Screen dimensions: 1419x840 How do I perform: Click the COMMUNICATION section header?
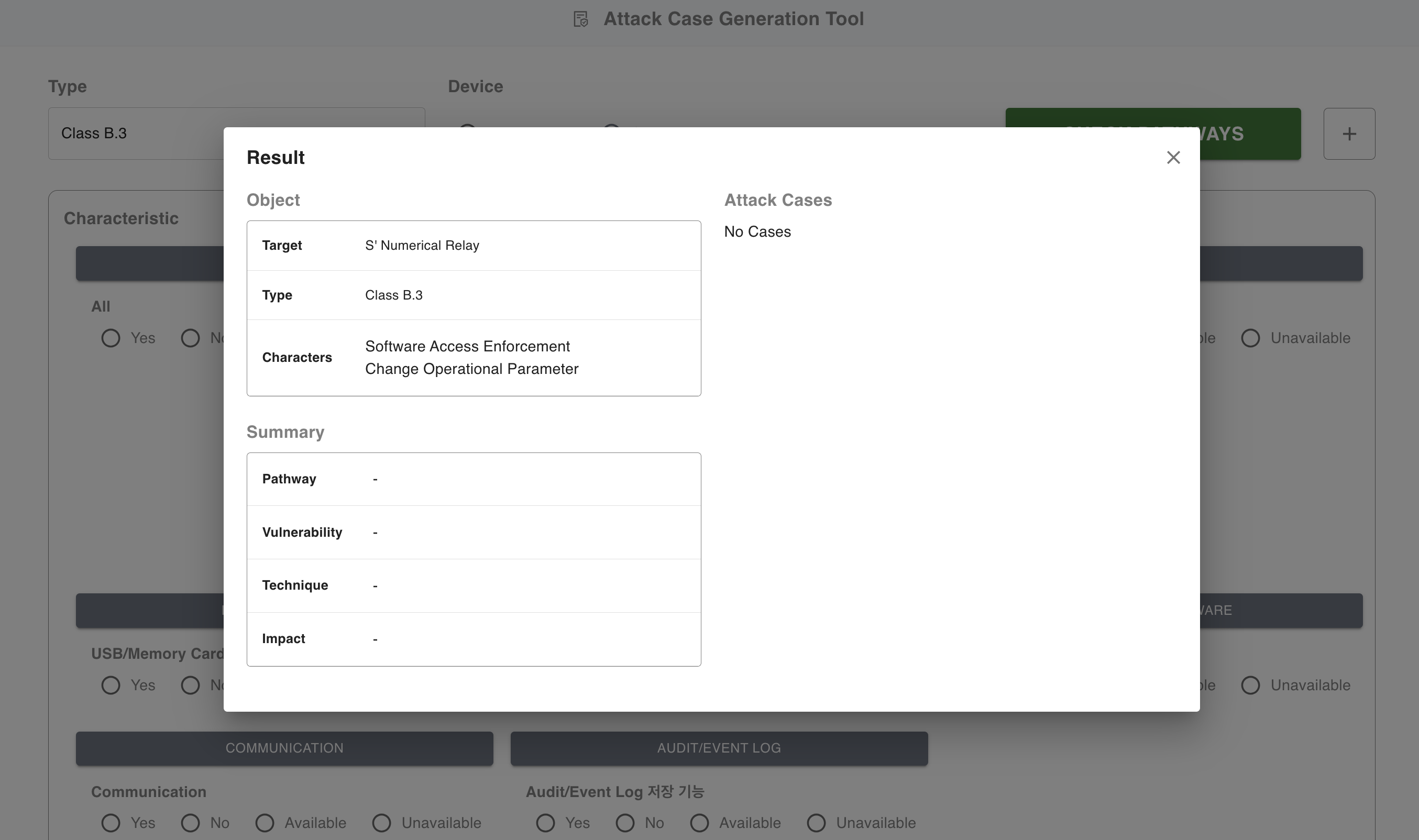click(284, 748)
